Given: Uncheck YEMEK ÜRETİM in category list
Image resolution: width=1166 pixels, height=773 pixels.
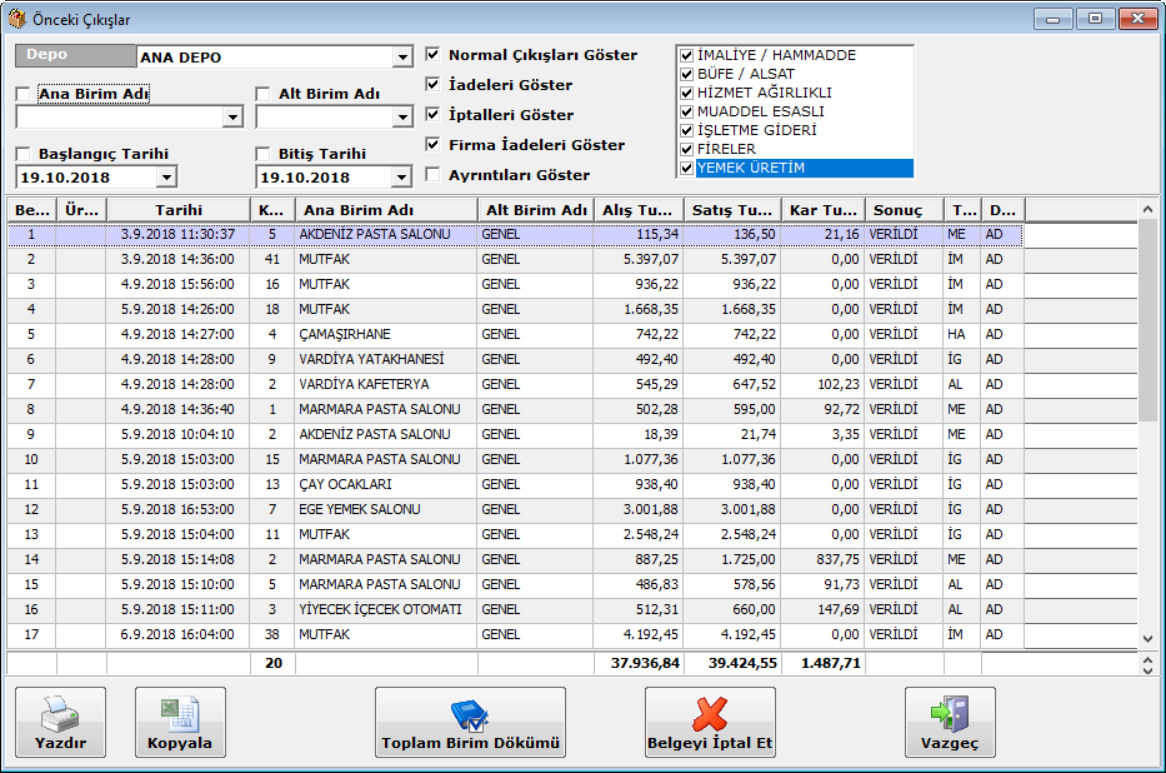Looking at the screenshot, I should 686,168.
